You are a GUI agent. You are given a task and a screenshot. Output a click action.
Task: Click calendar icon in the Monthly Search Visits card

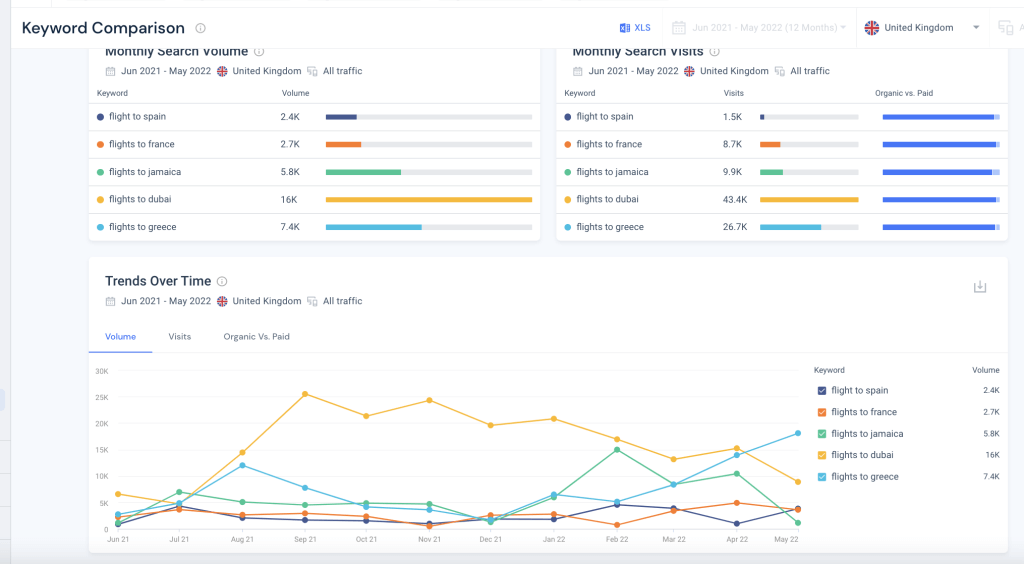[577, 71]
